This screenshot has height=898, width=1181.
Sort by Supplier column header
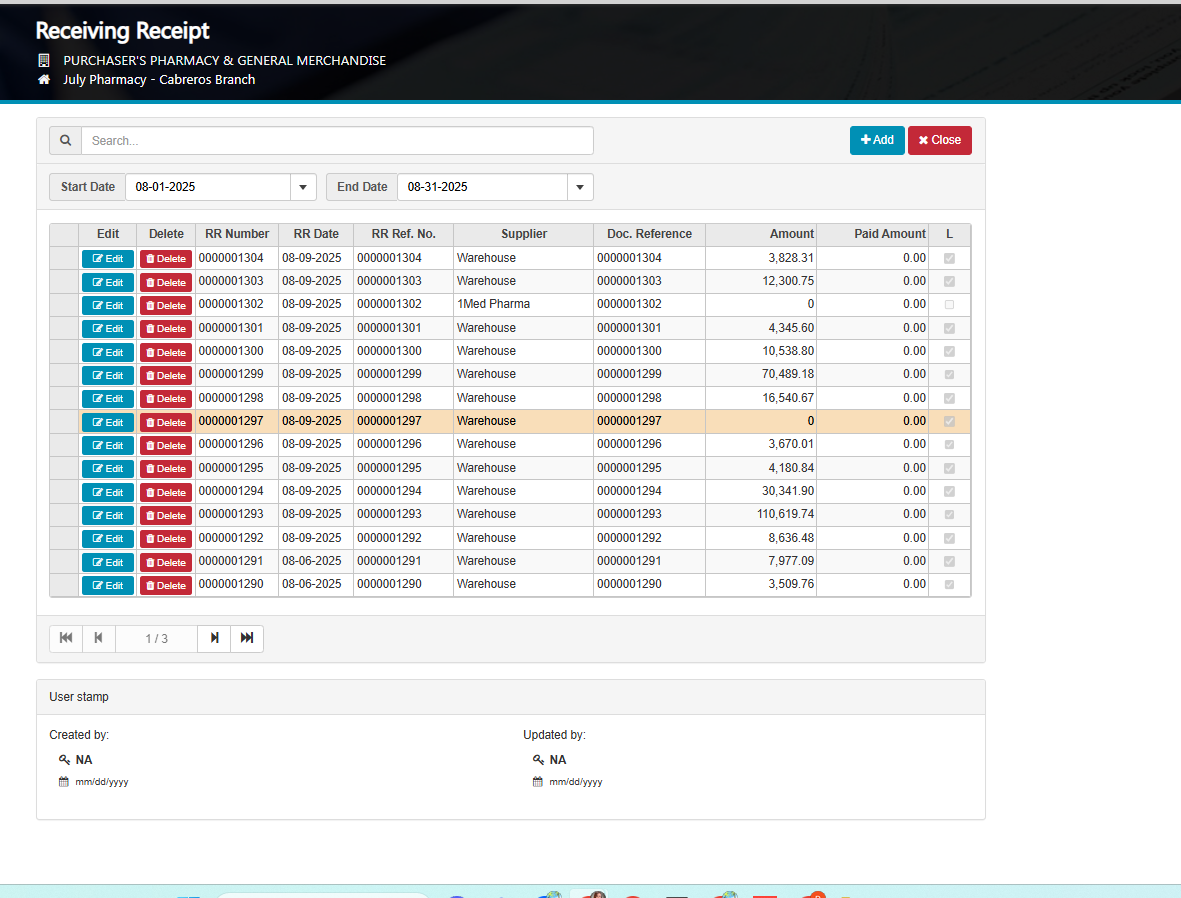(x=523, y=234)
